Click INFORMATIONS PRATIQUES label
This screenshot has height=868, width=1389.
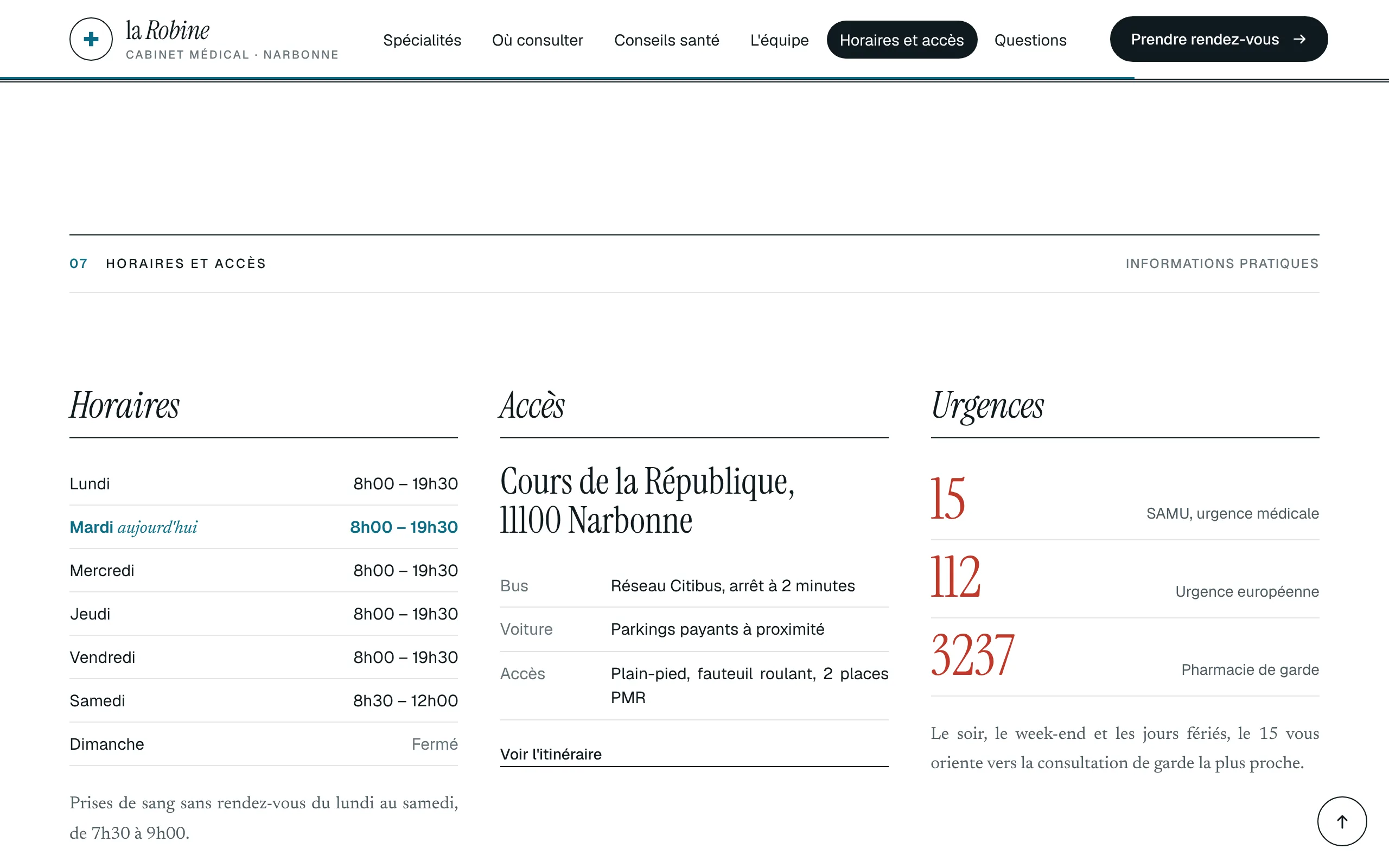1222,264
